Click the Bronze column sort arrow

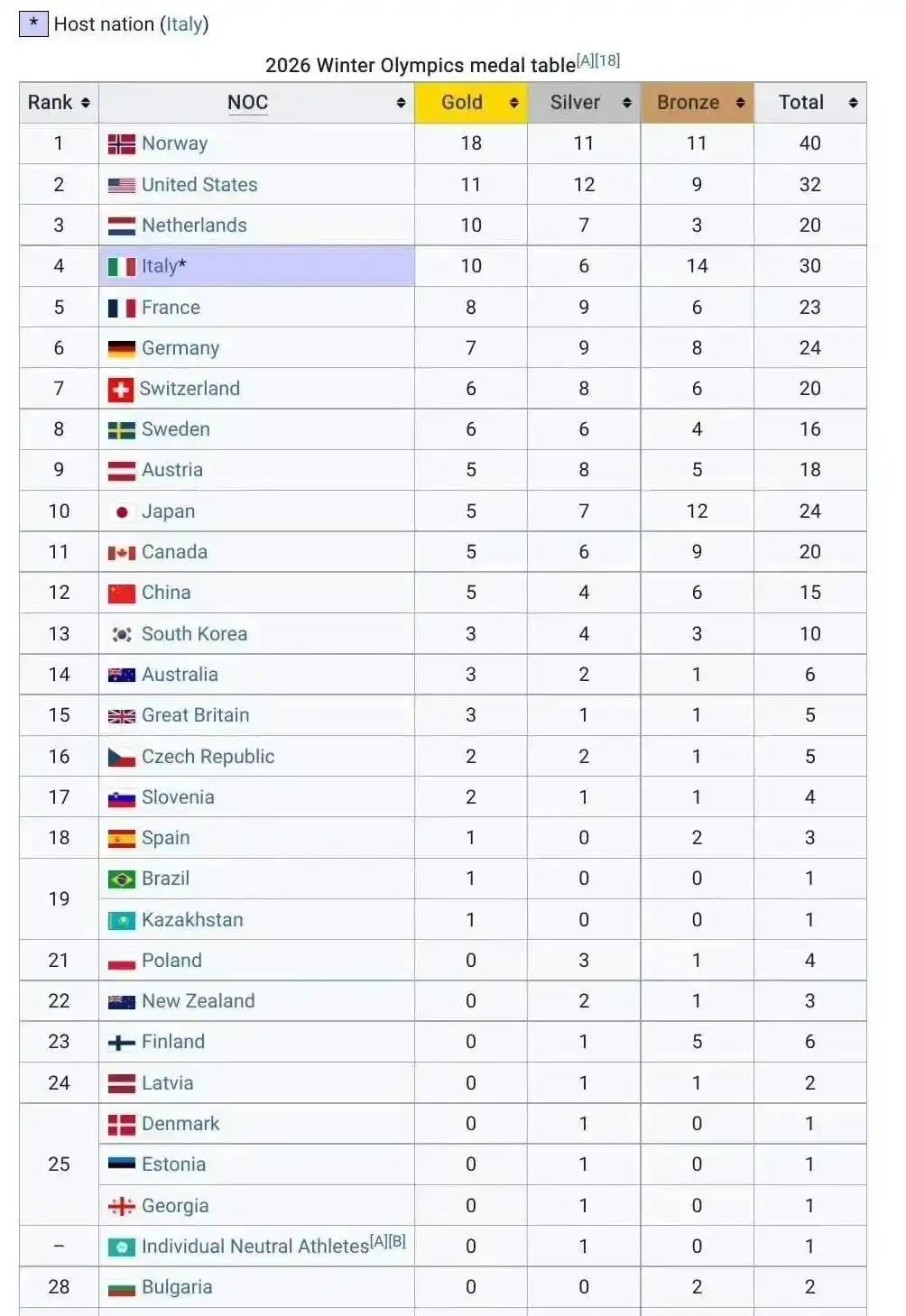741,102
